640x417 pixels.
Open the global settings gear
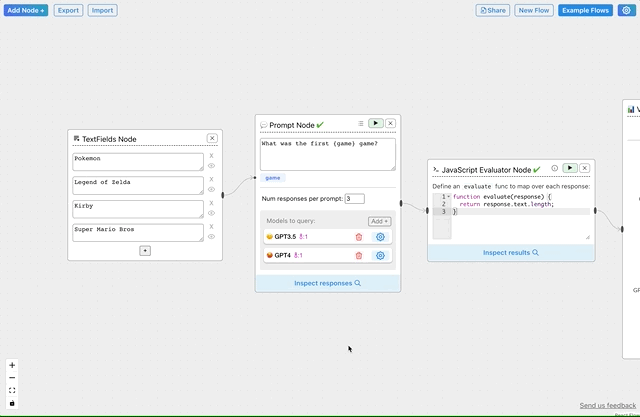pyautogui.click(x=627, y=10)
